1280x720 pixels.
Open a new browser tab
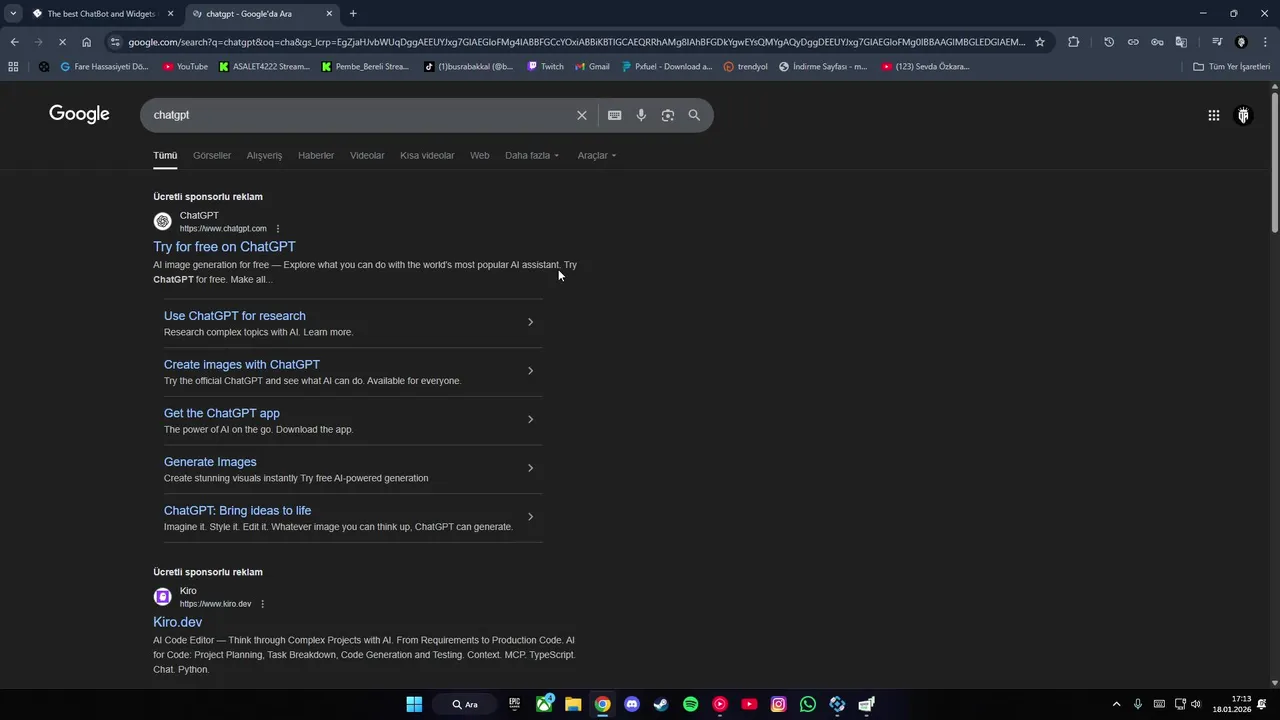tap(353, 13)
